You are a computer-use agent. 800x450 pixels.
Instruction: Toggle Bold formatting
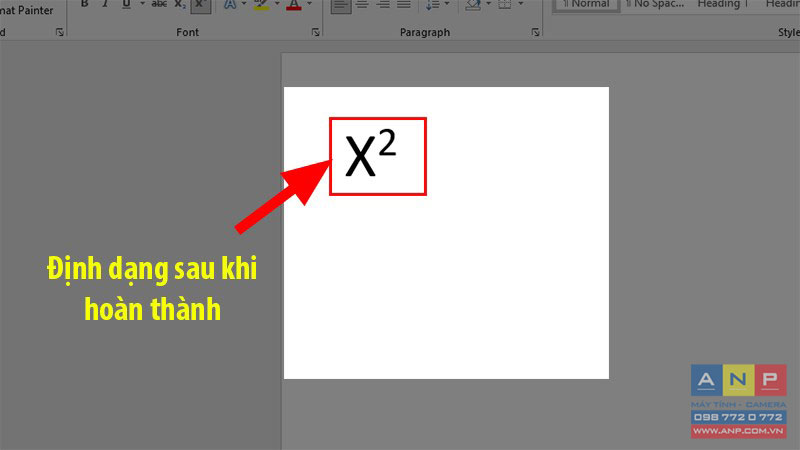click(x=85, y=4)
